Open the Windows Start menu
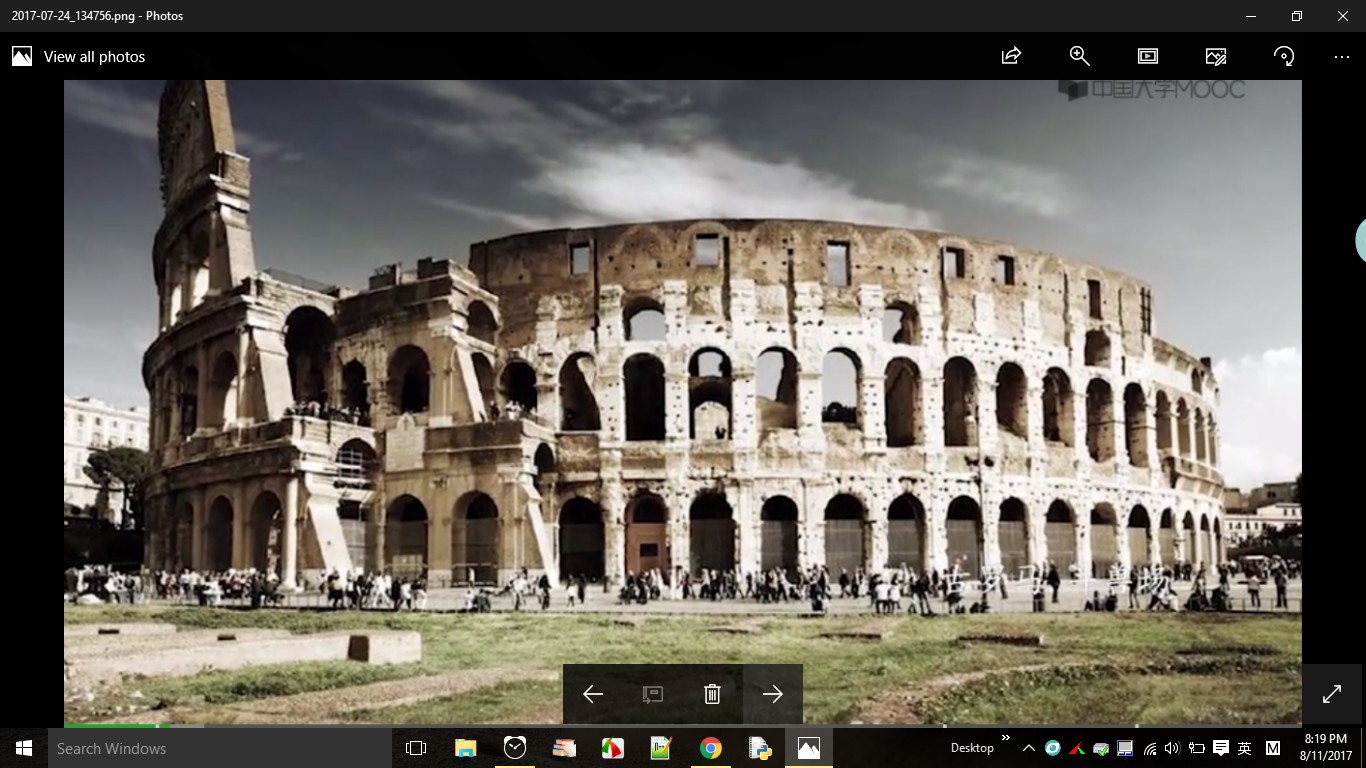The height and width of the screenshot is (768, 1366). point(24,748)
